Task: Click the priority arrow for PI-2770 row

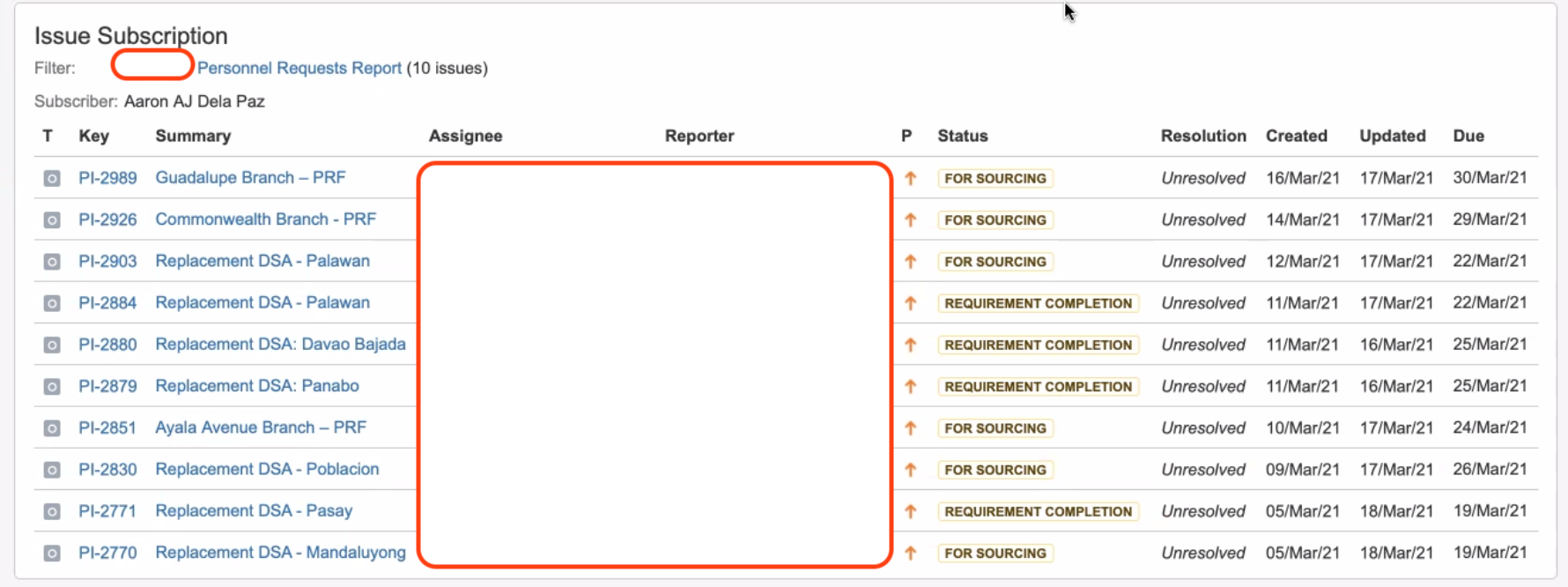Action: pyautogui.click(x=911, y=554)
